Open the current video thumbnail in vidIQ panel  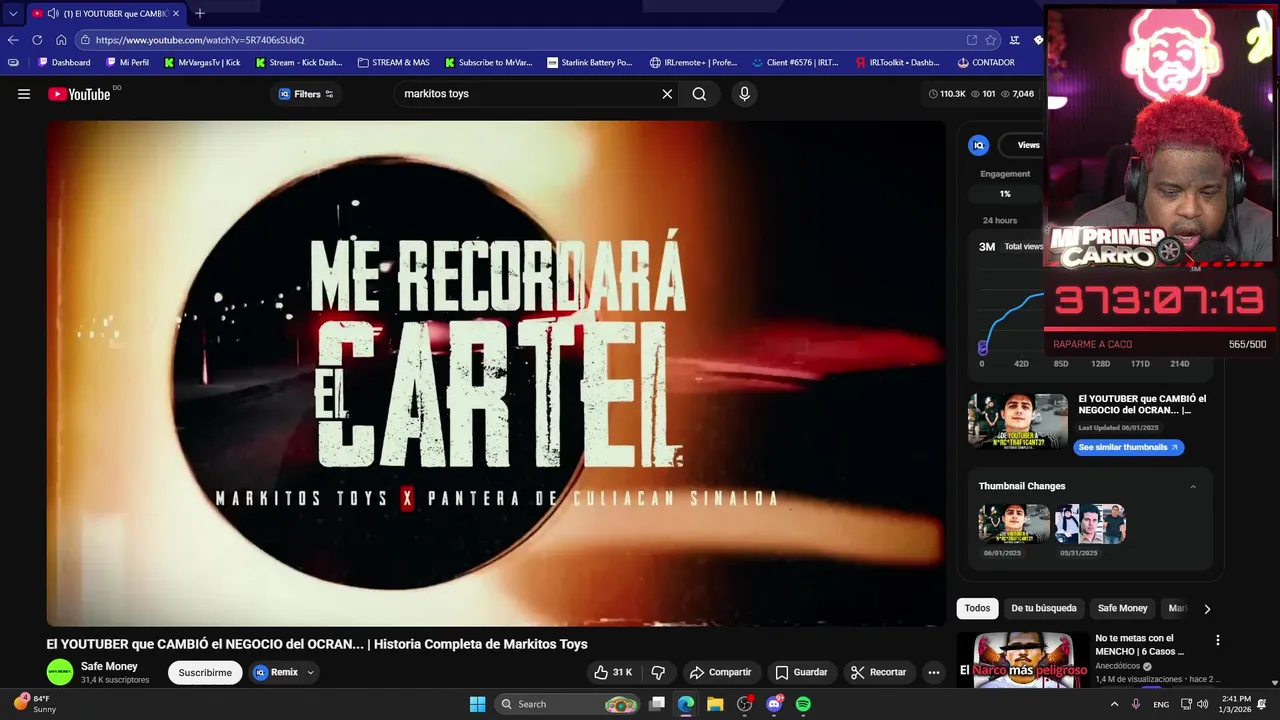click(1018, 421)
